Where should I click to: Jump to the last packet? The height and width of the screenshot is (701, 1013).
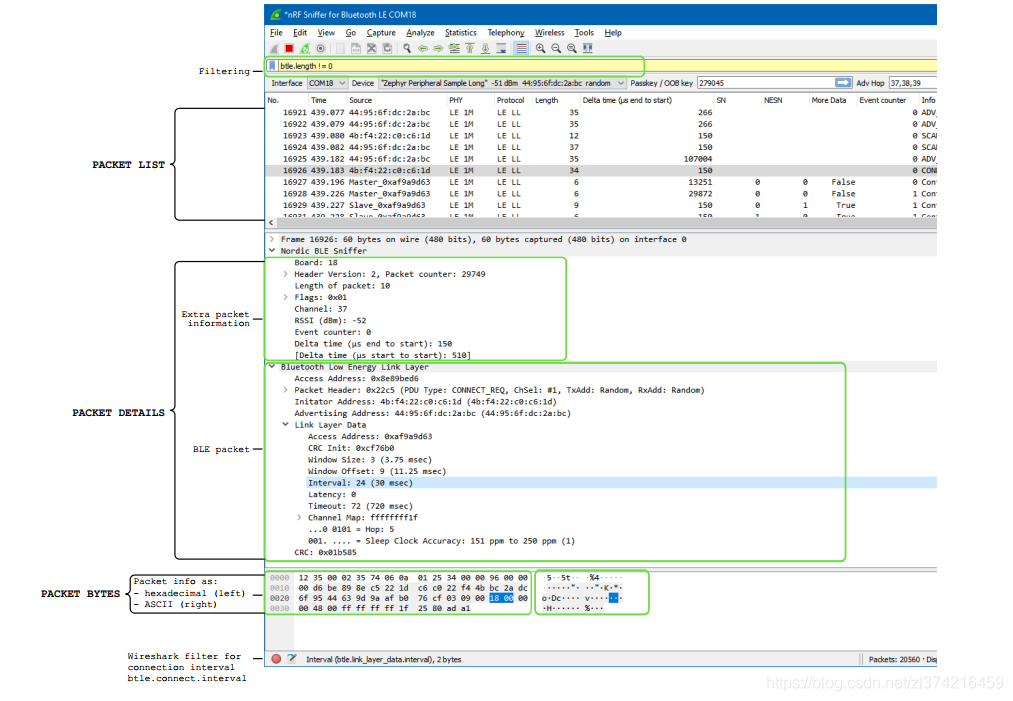pyautogui.click(x=485, y=48)
